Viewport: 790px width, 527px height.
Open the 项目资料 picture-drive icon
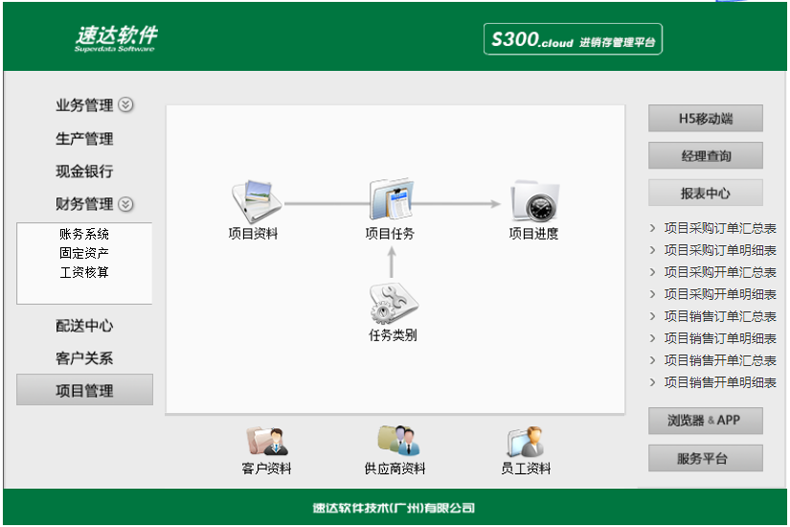pos(256,202)
